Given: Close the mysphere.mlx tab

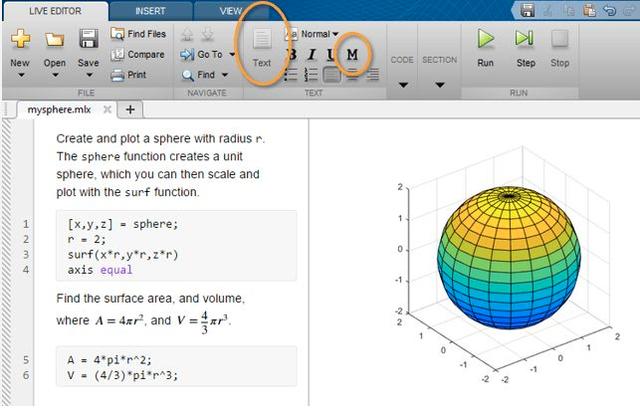Looking at the screenshot, I should pos(107,109).
